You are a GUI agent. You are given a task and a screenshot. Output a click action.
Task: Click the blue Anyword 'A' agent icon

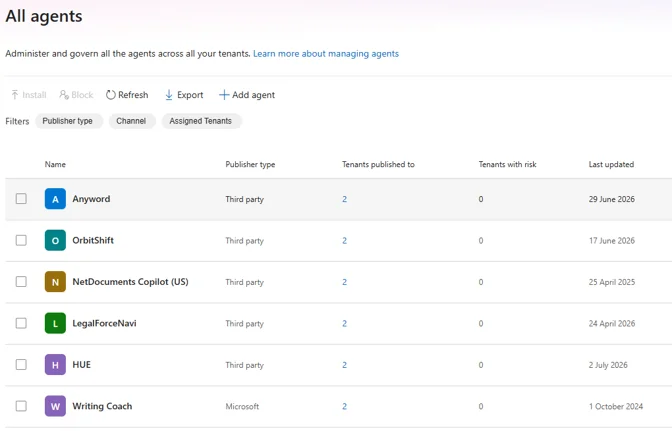tap(55, 199)
